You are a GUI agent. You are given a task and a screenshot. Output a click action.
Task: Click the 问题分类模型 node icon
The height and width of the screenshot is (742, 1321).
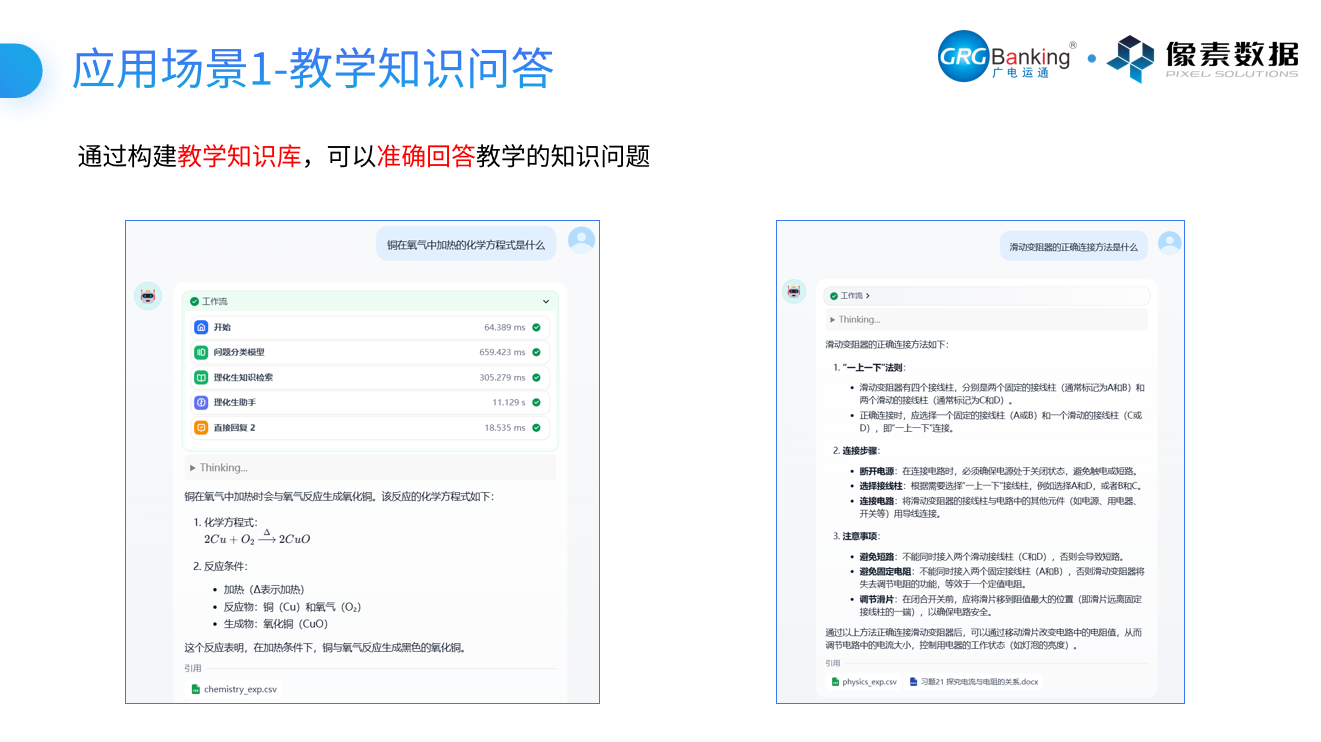[x=201, y=352]
